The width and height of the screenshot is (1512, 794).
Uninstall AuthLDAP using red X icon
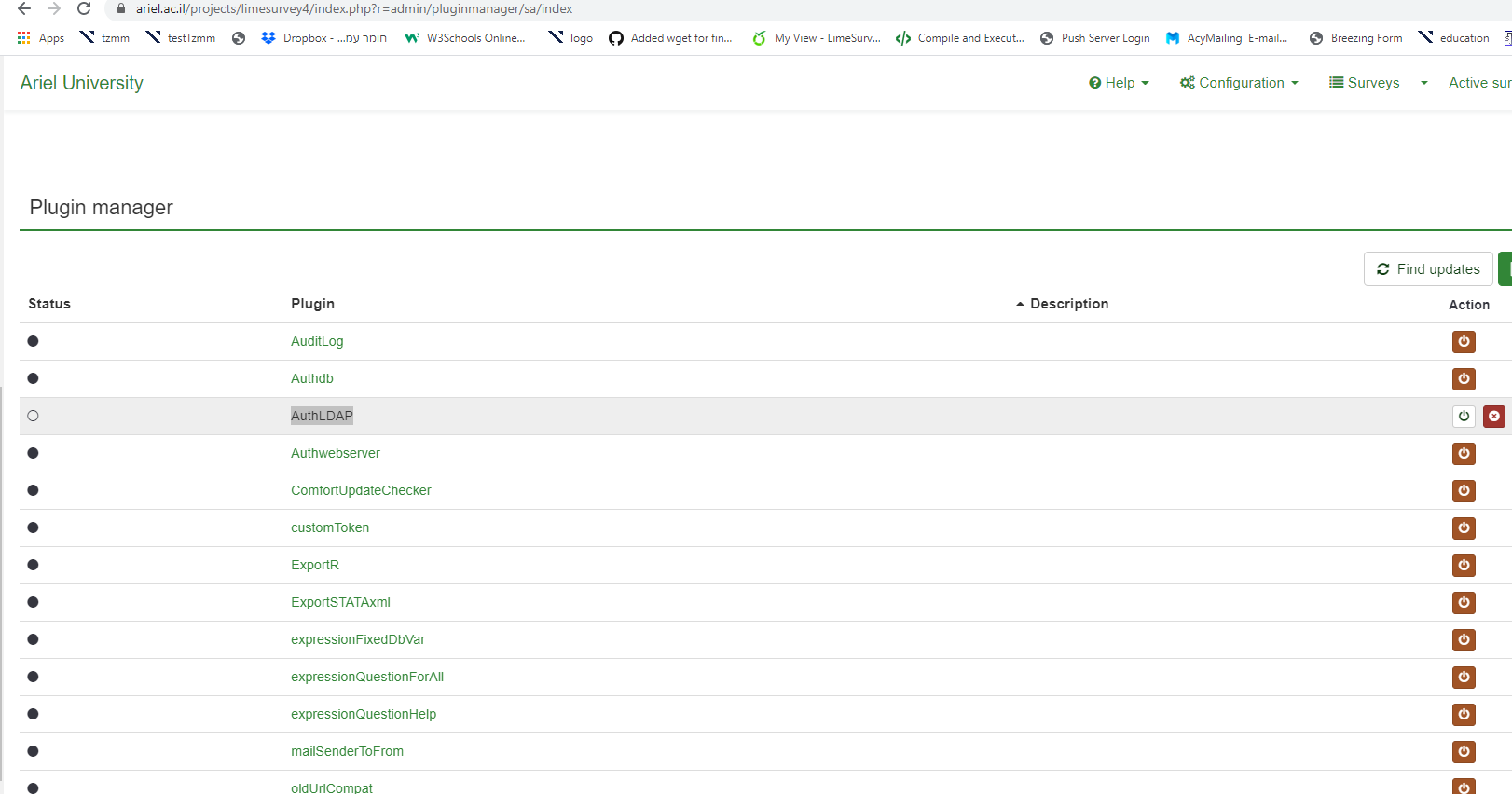[x=1493, y=417]
